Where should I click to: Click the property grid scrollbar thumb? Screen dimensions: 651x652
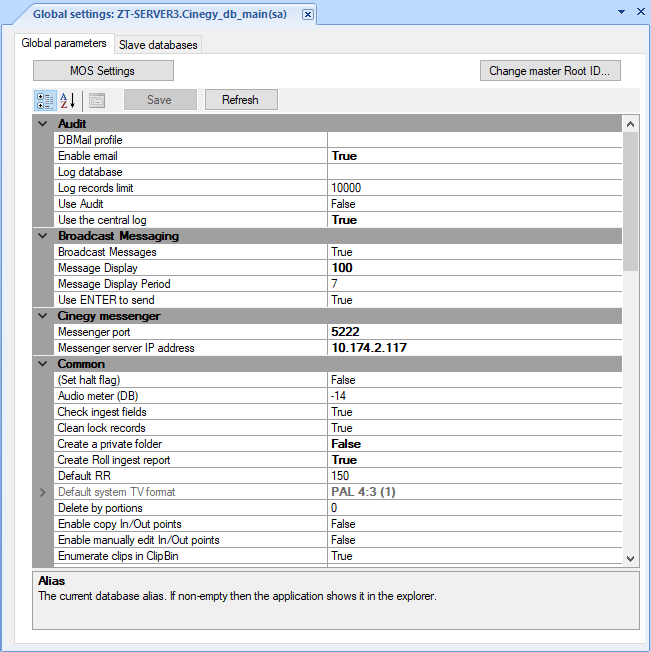pos(630,202)
